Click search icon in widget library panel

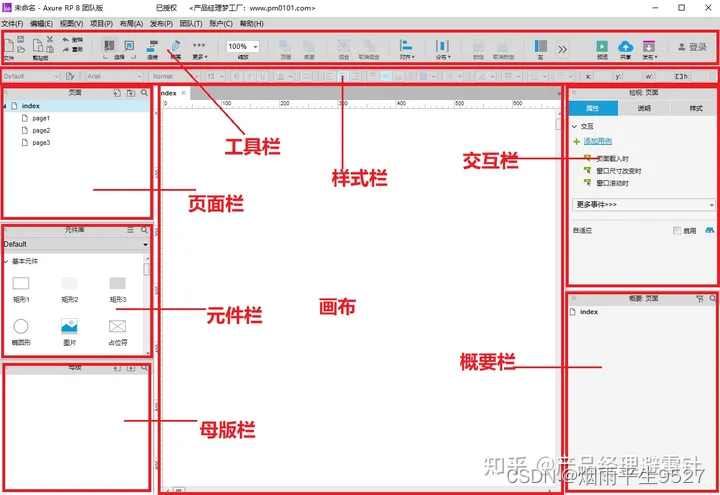pyautogui.click(x=144, y=230)
